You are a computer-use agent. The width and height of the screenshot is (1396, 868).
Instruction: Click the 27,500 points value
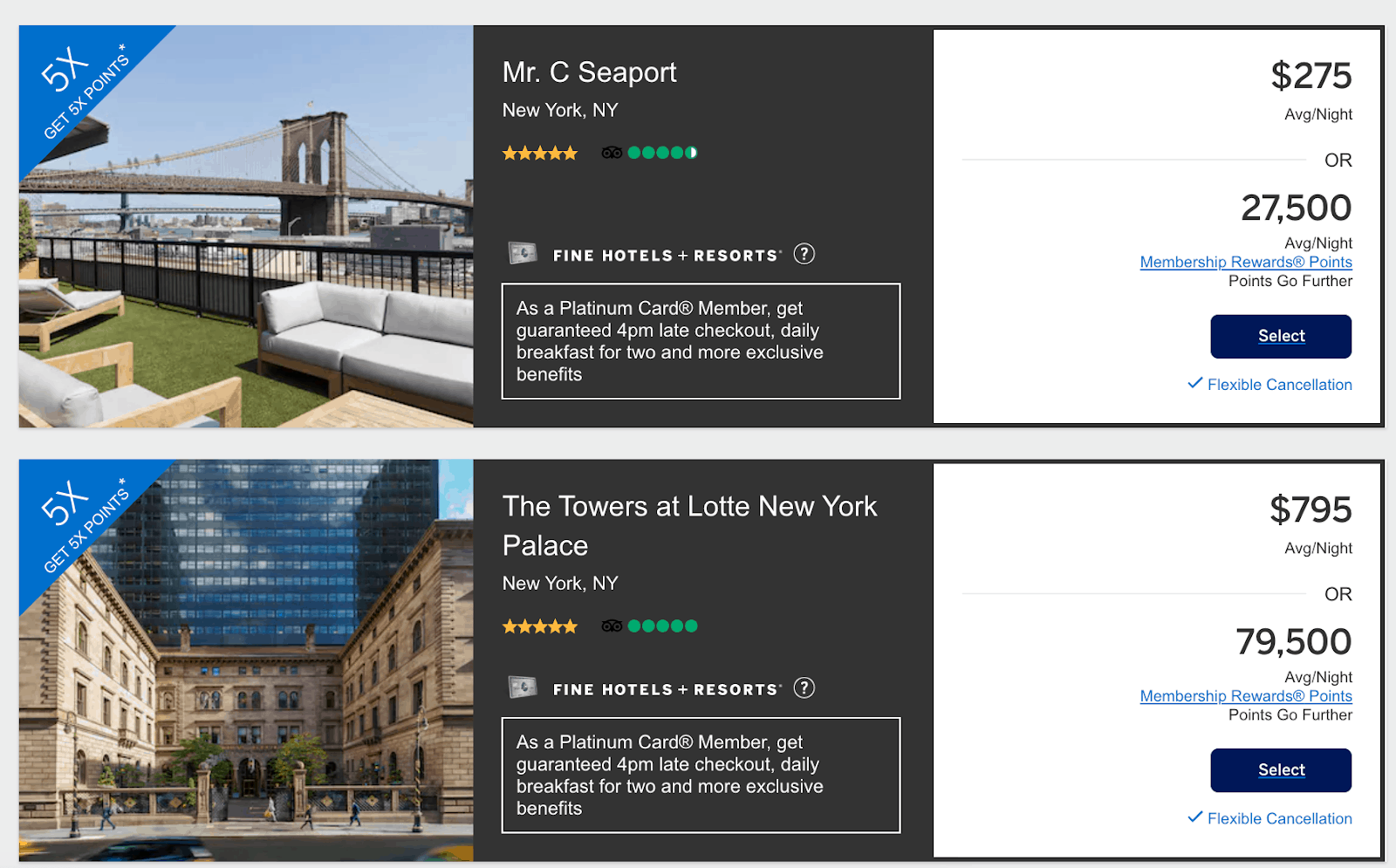click(x=1297, y=208)
